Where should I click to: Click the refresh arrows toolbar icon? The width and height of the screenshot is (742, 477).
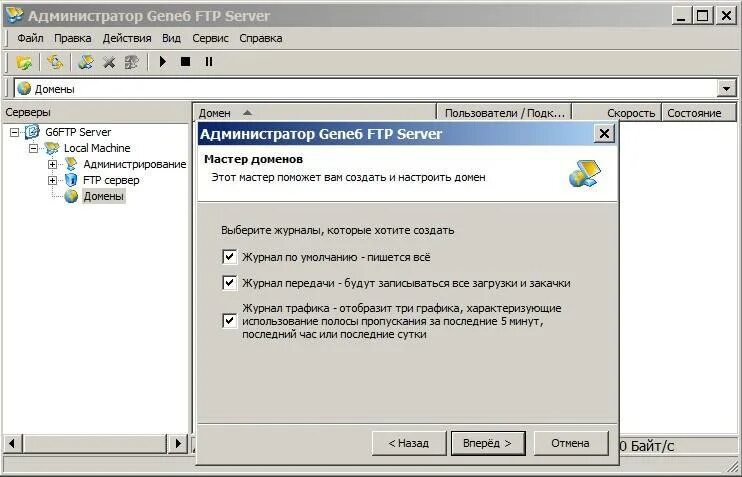click(x=55, y=62)
